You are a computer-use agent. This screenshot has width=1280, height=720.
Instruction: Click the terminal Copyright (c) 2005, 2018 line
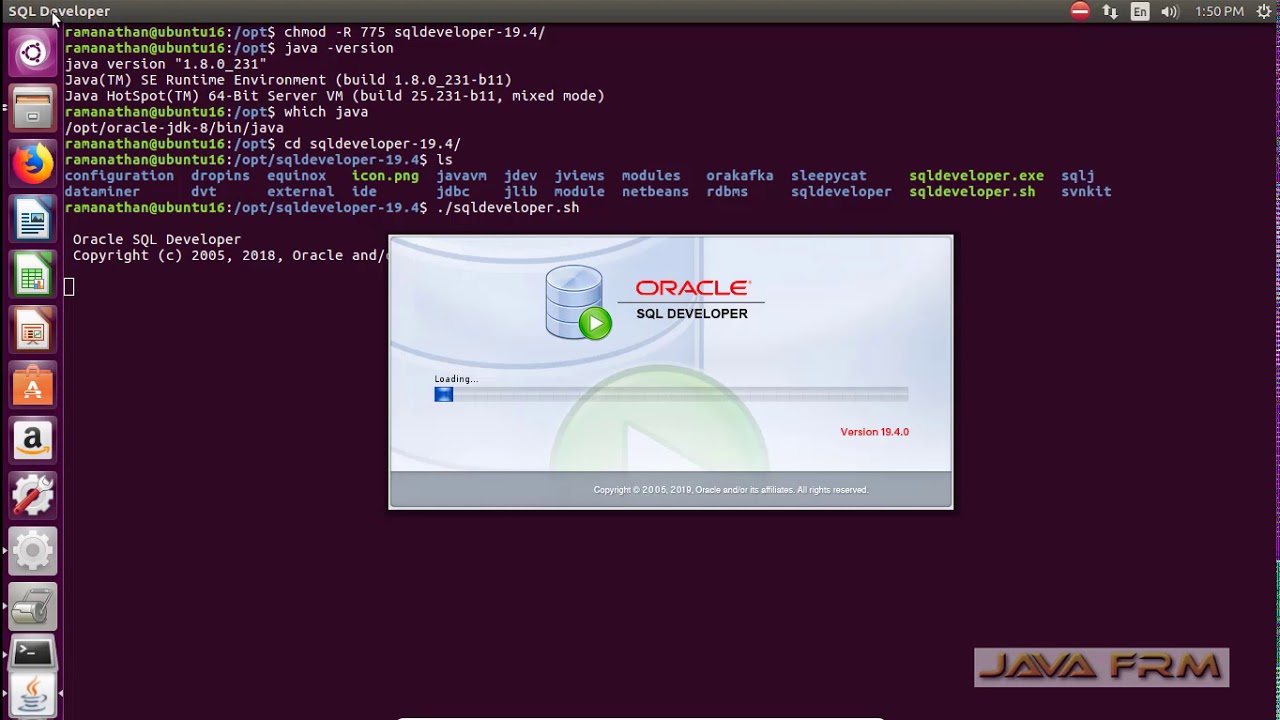coord(229,256)
